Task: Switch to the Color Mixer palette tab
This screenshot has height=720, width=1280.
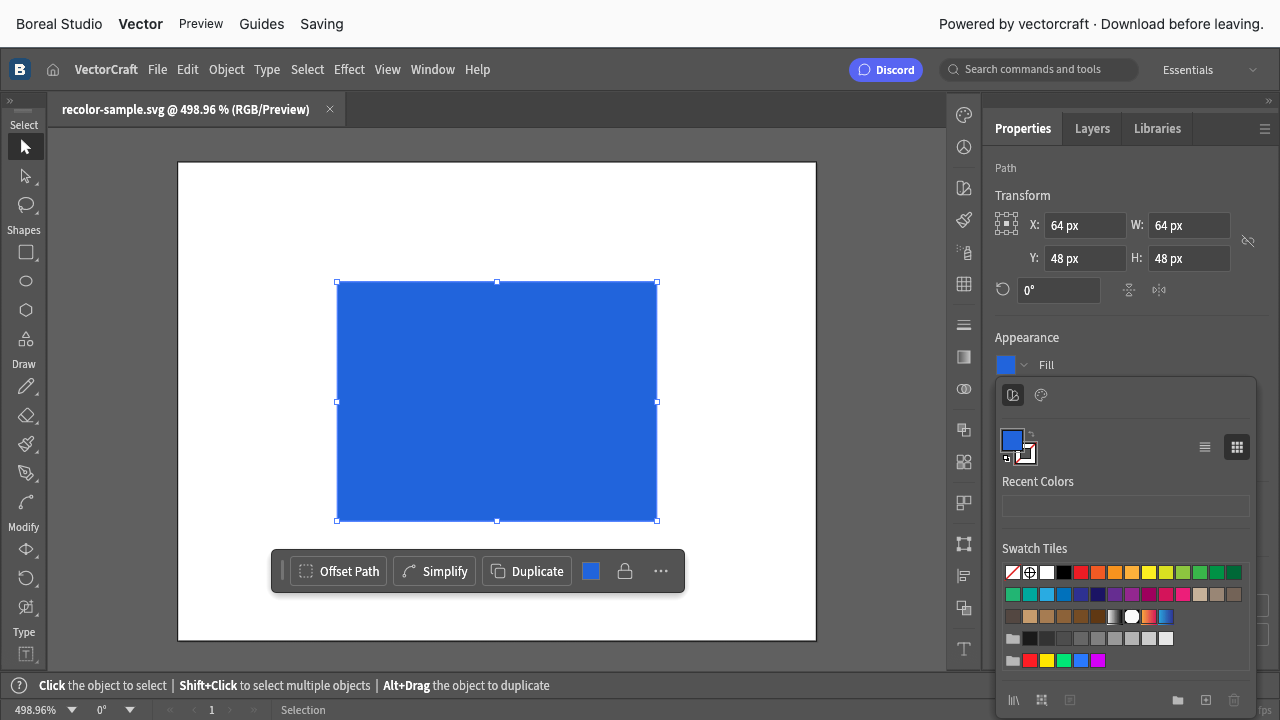Action: pos(1041,395)
